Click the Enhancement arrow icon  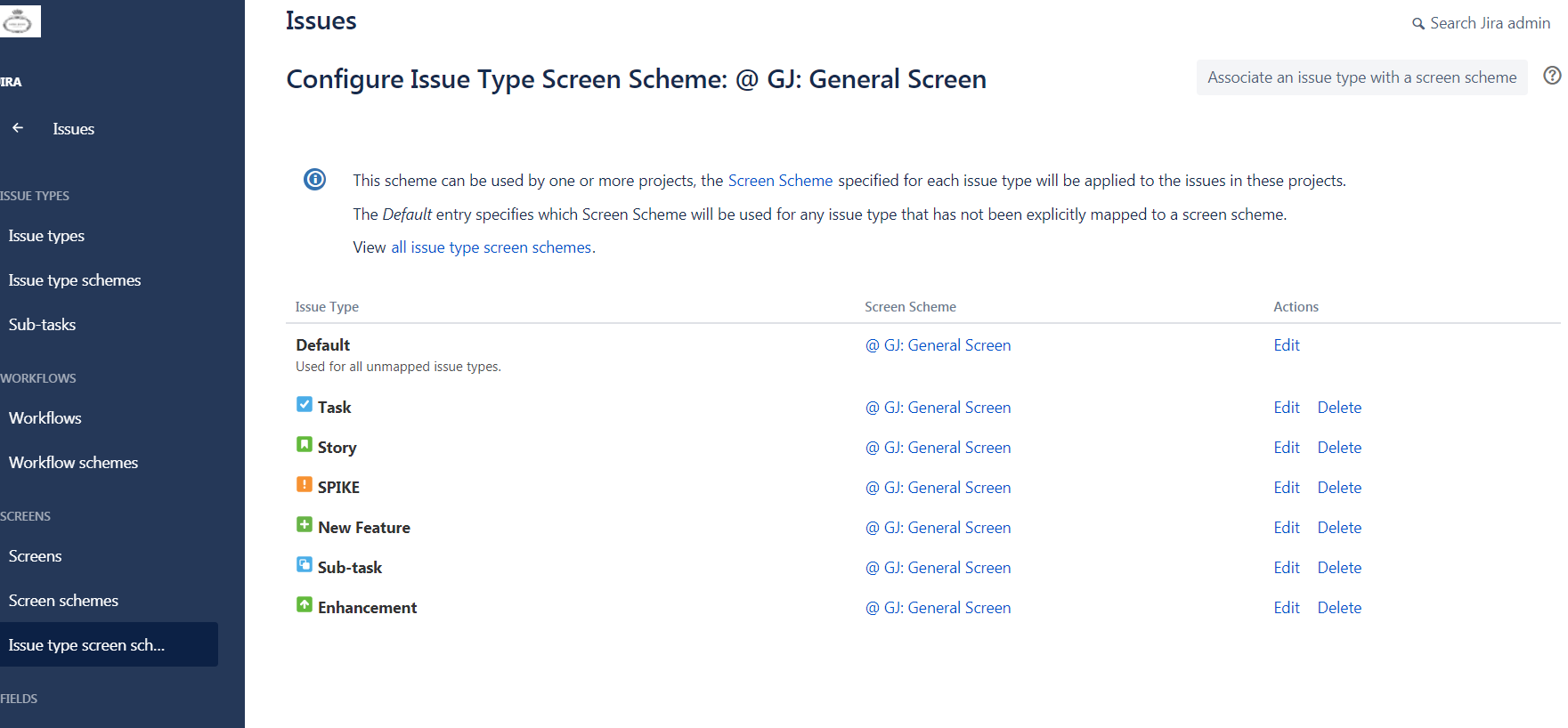pyautogui.click(x=305, y=605)
